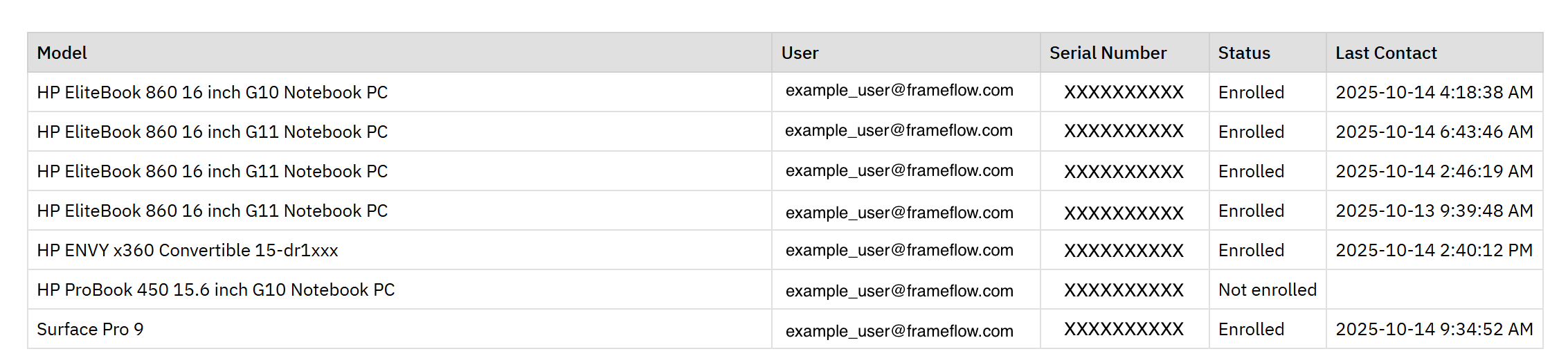The height and width of the screenshot is (356, 1568).
Task: Click the 2:46:19 AM last contact cell
Action: (1434, 171)
